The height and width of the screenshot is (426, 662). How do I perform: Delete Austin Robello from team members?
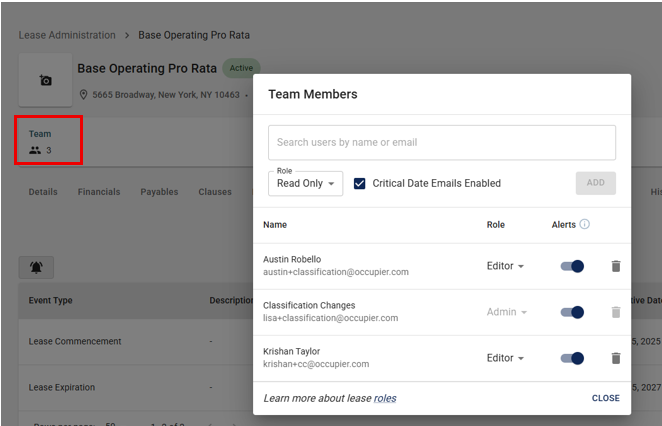[616, 266]
